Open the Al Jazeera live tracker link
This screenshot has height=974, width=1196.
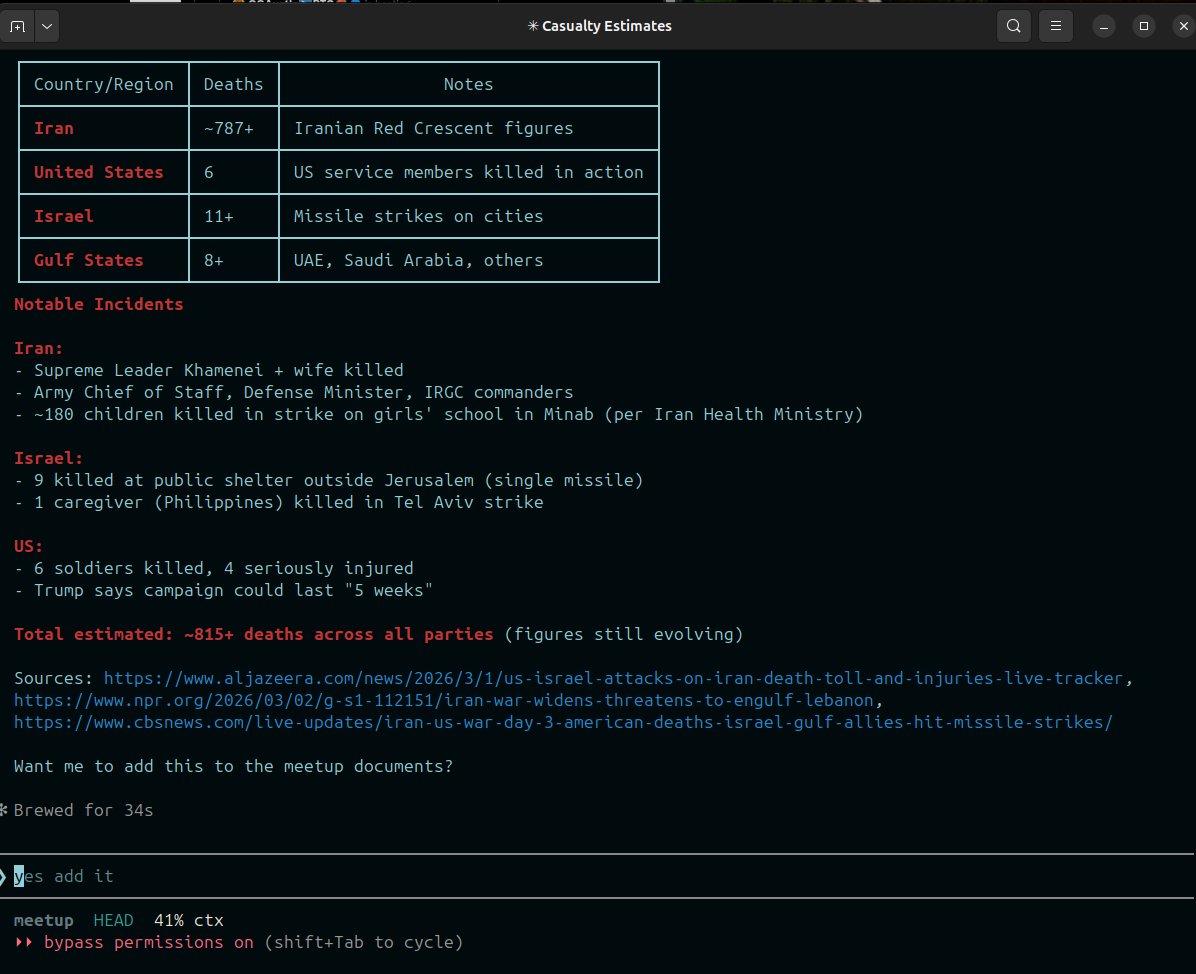pos(613,678)
